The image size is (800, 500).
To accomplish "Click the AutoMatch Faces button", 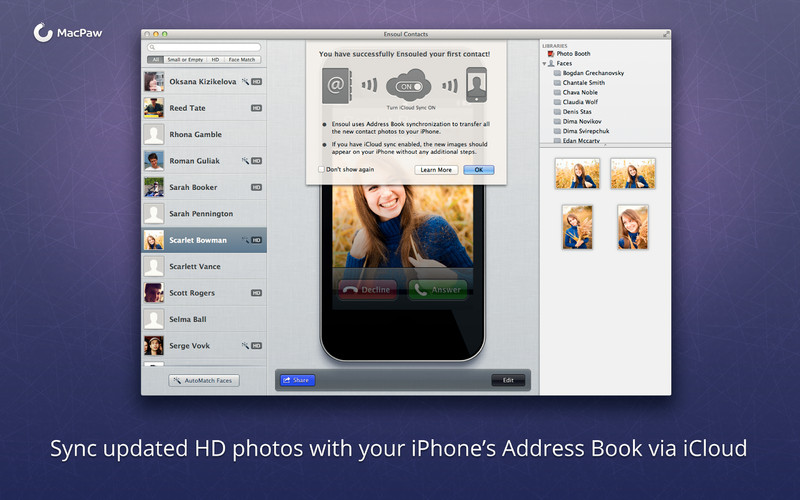I will click(x=204, y=381).
